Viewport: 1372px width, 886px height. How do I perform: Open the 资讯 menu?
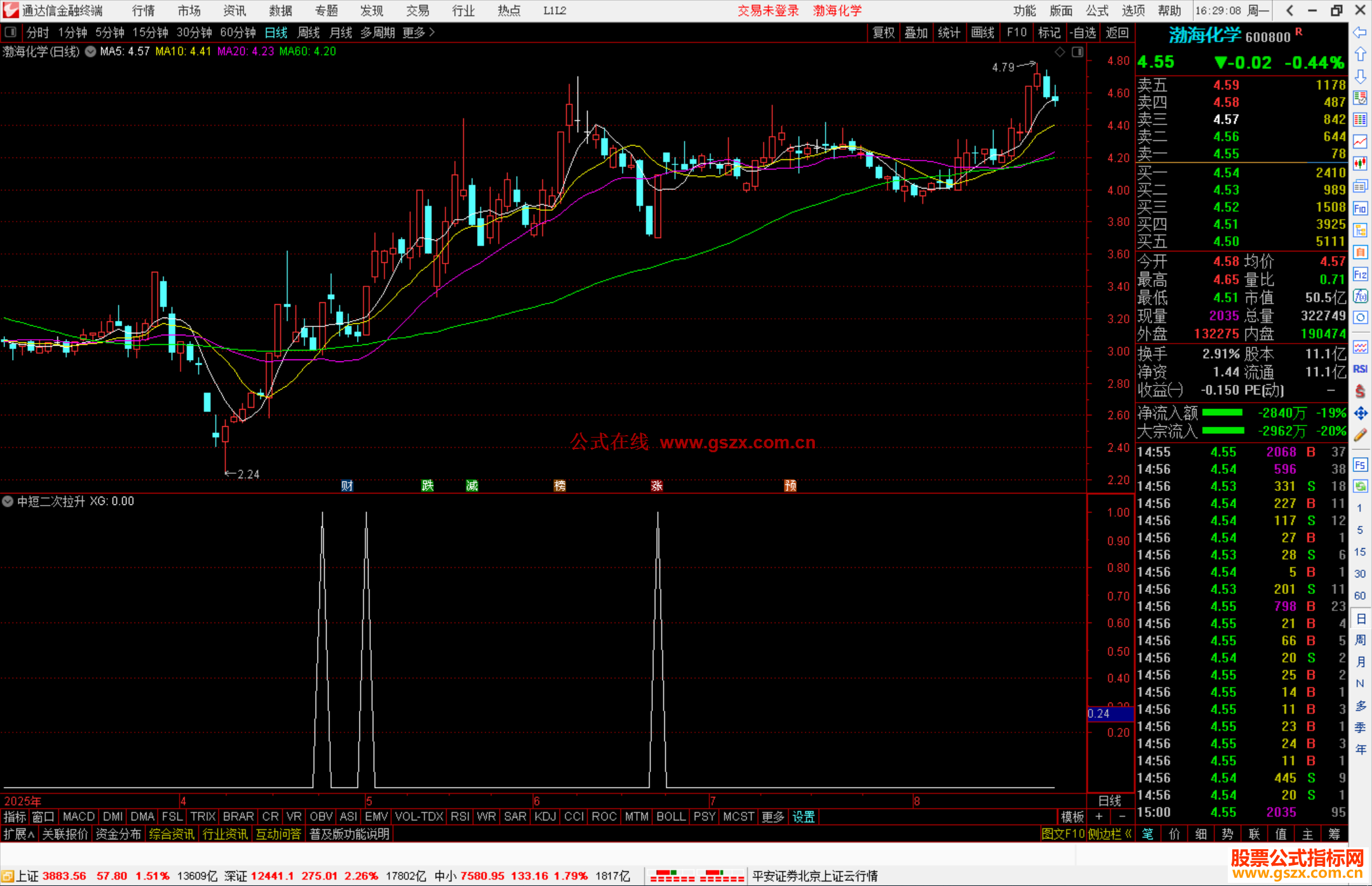coord(235,11)
